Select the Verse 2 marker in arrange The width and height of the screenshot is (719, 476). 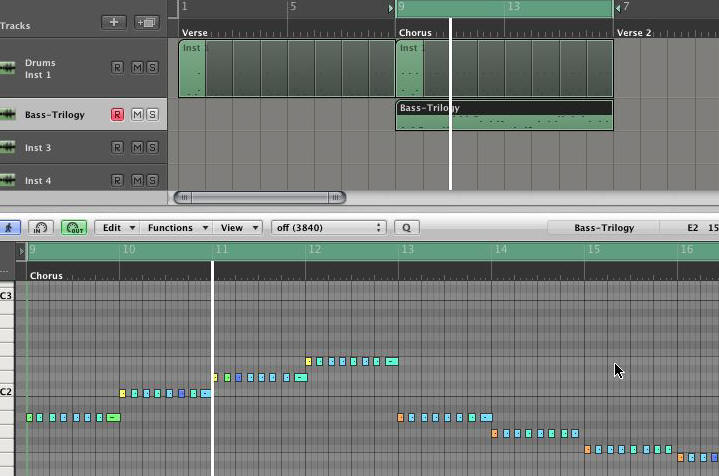(634, 33)
